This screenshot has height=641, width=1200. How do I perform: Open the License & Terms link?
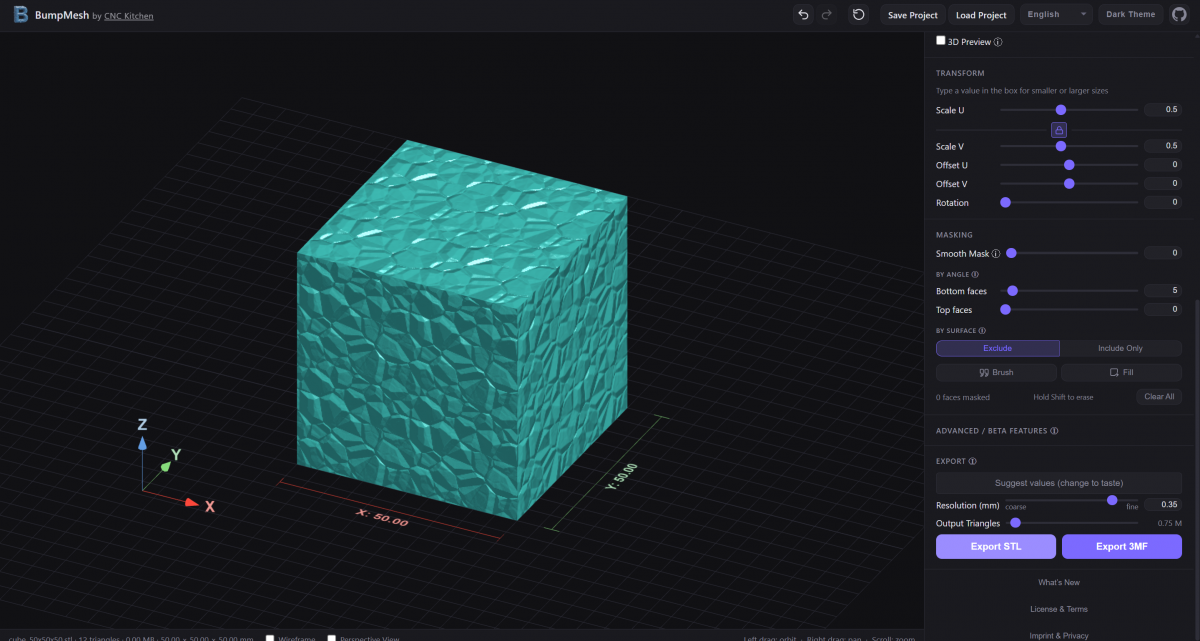[x=1059, y=609]
